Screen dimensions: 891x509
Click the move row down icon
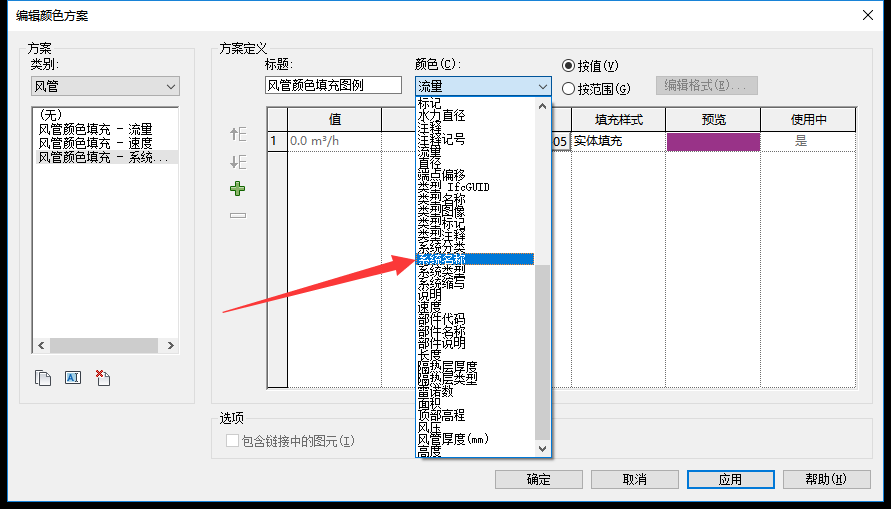[238, 162]
